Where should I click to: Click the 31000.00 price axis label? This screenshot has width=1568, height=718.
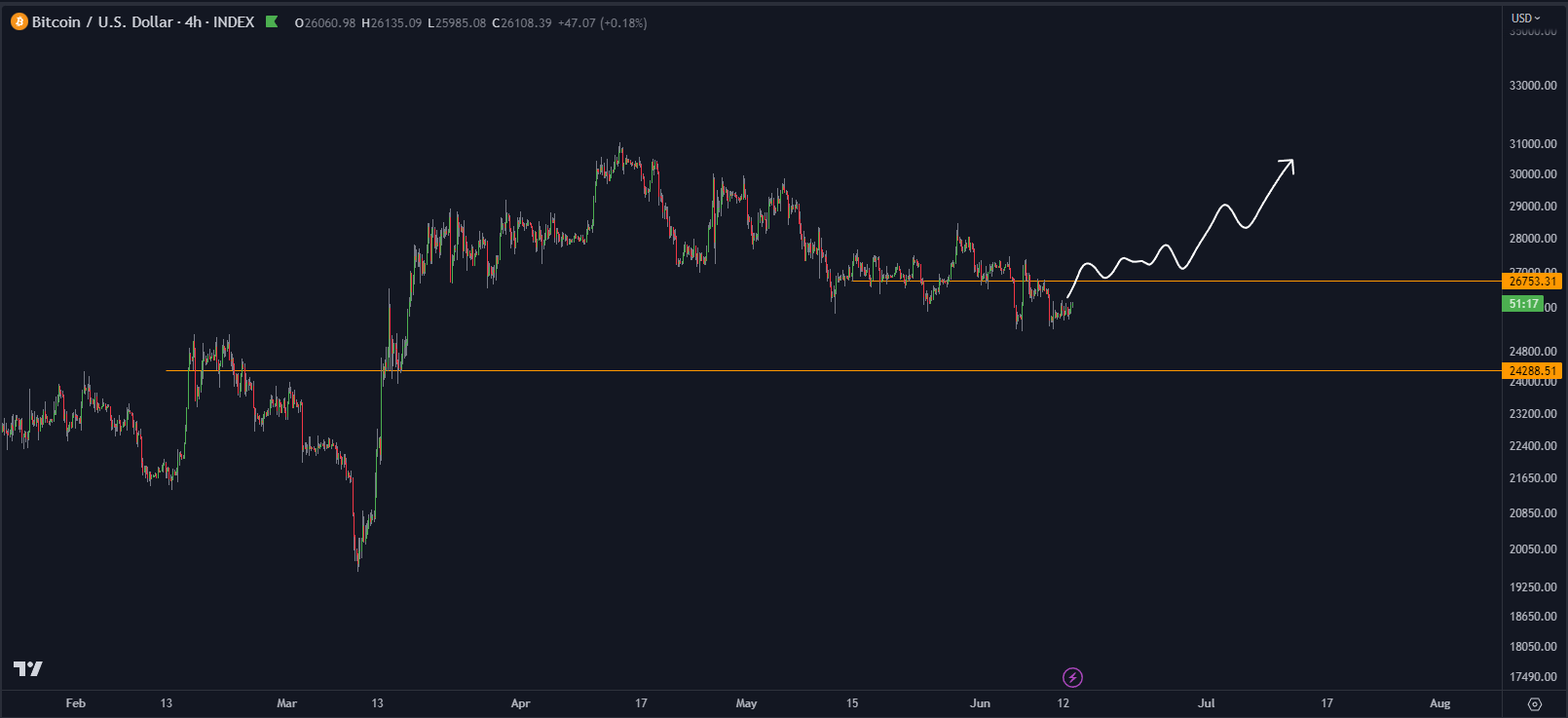(1533, 144)
